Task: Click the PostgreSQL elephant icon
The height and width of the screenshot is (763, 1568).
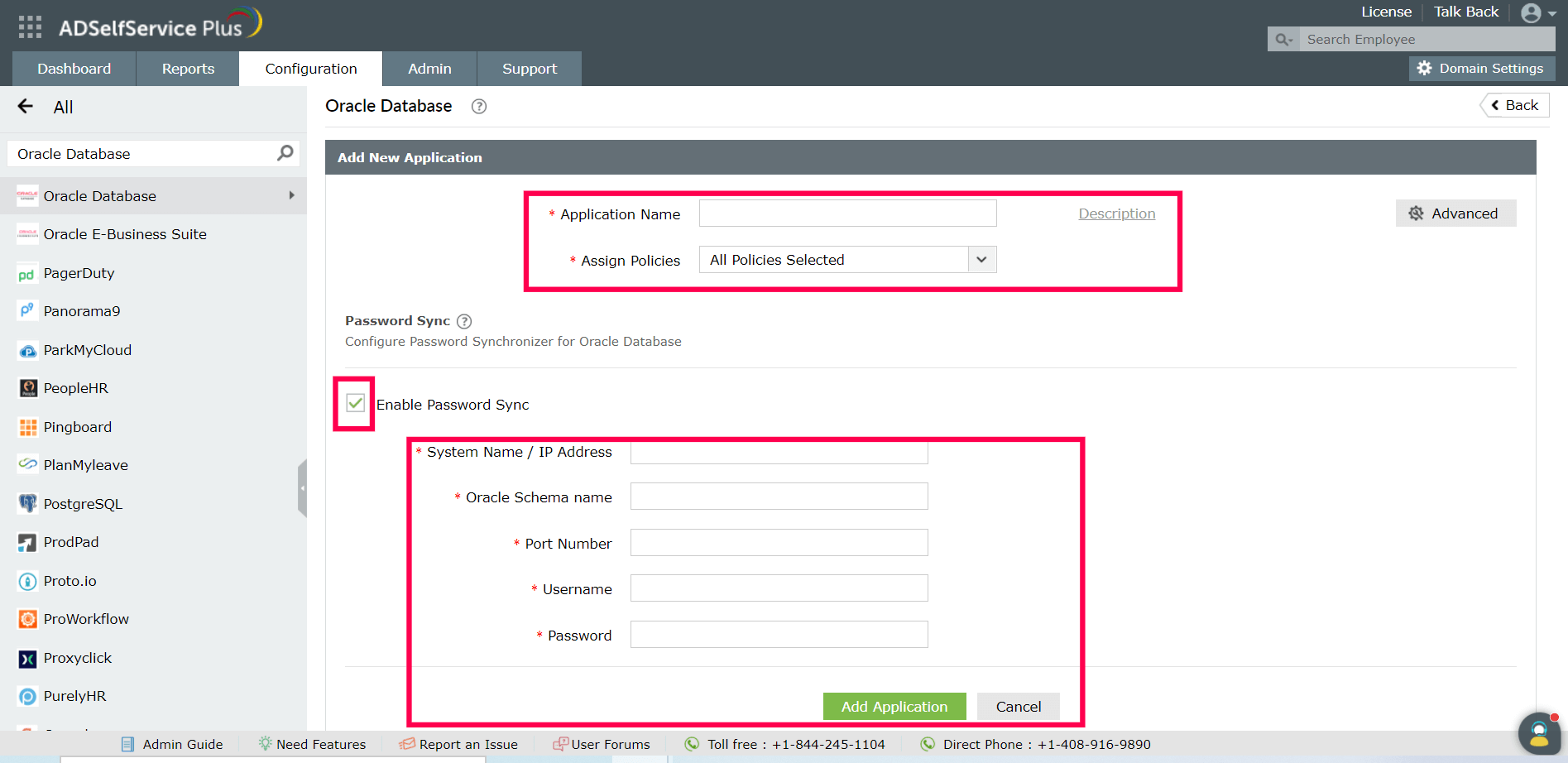Action: tap(27, 504)
